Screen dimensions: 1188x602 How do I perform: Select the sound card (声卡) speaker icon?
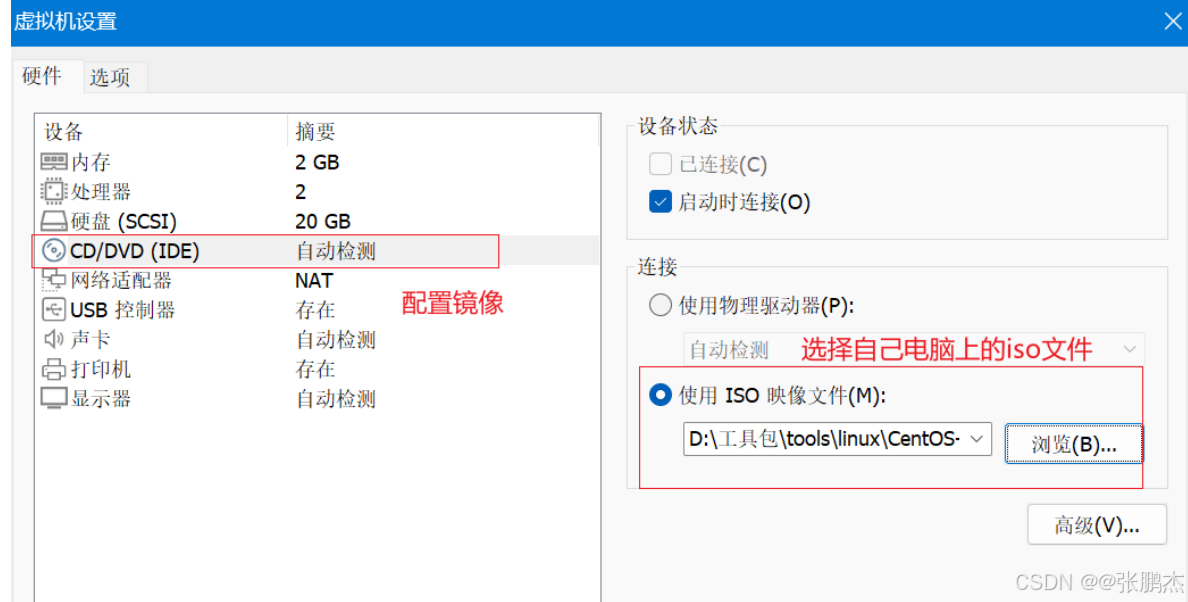54,338
